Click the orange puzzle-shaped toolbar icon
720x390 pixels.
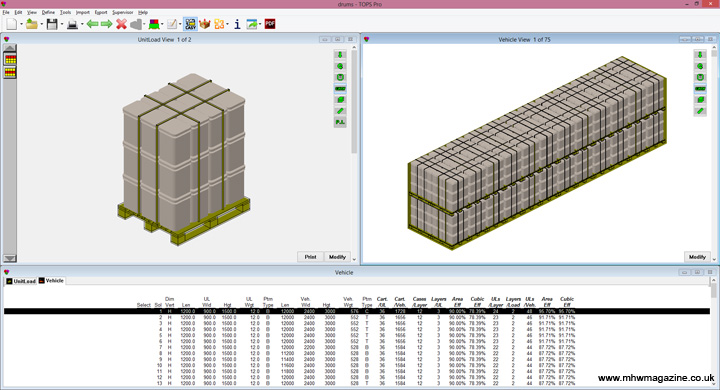tap(219, 24)
